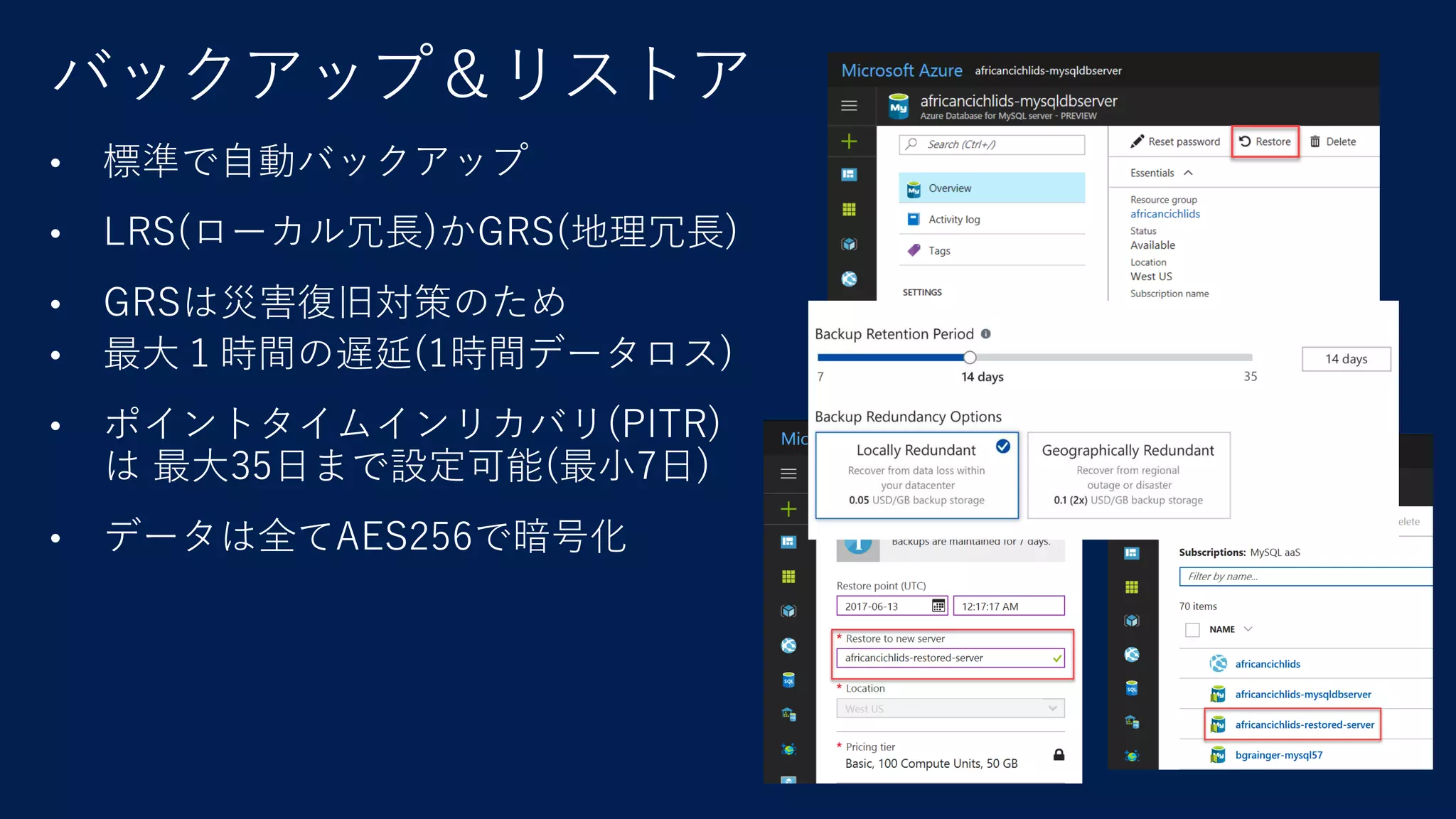Screen dimensions: 1456x819
Task: Click the lock icon beside Pricing tier
Action: tap(1059, 754)
